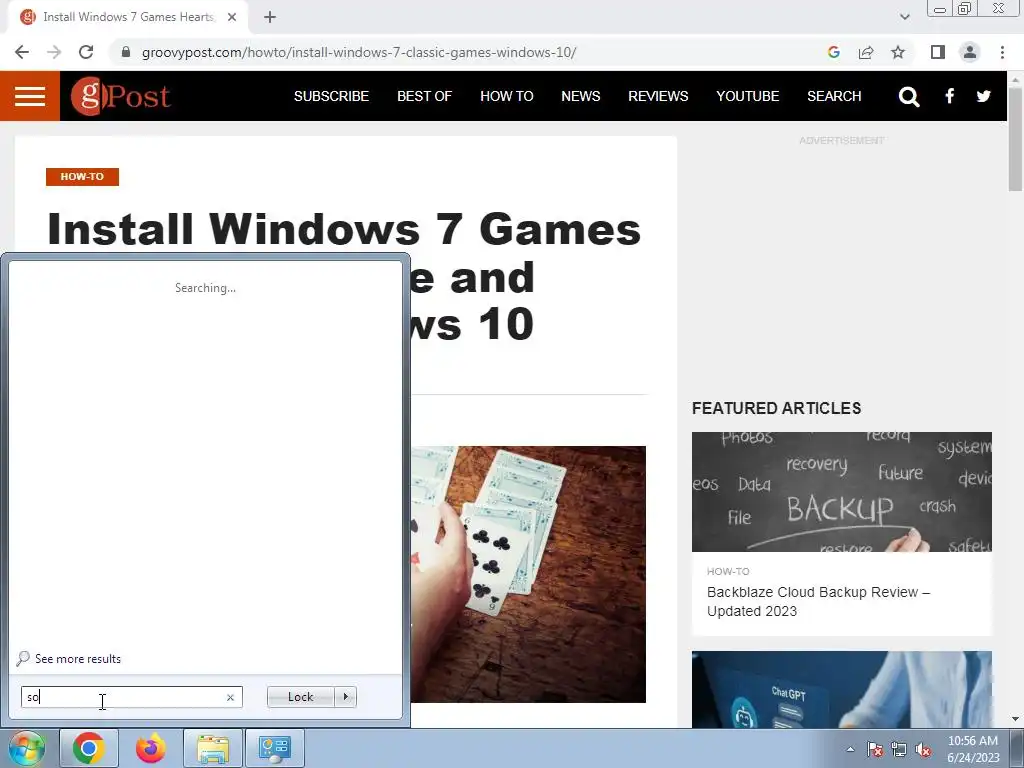Open BEST OF menu item

(424, 96)
